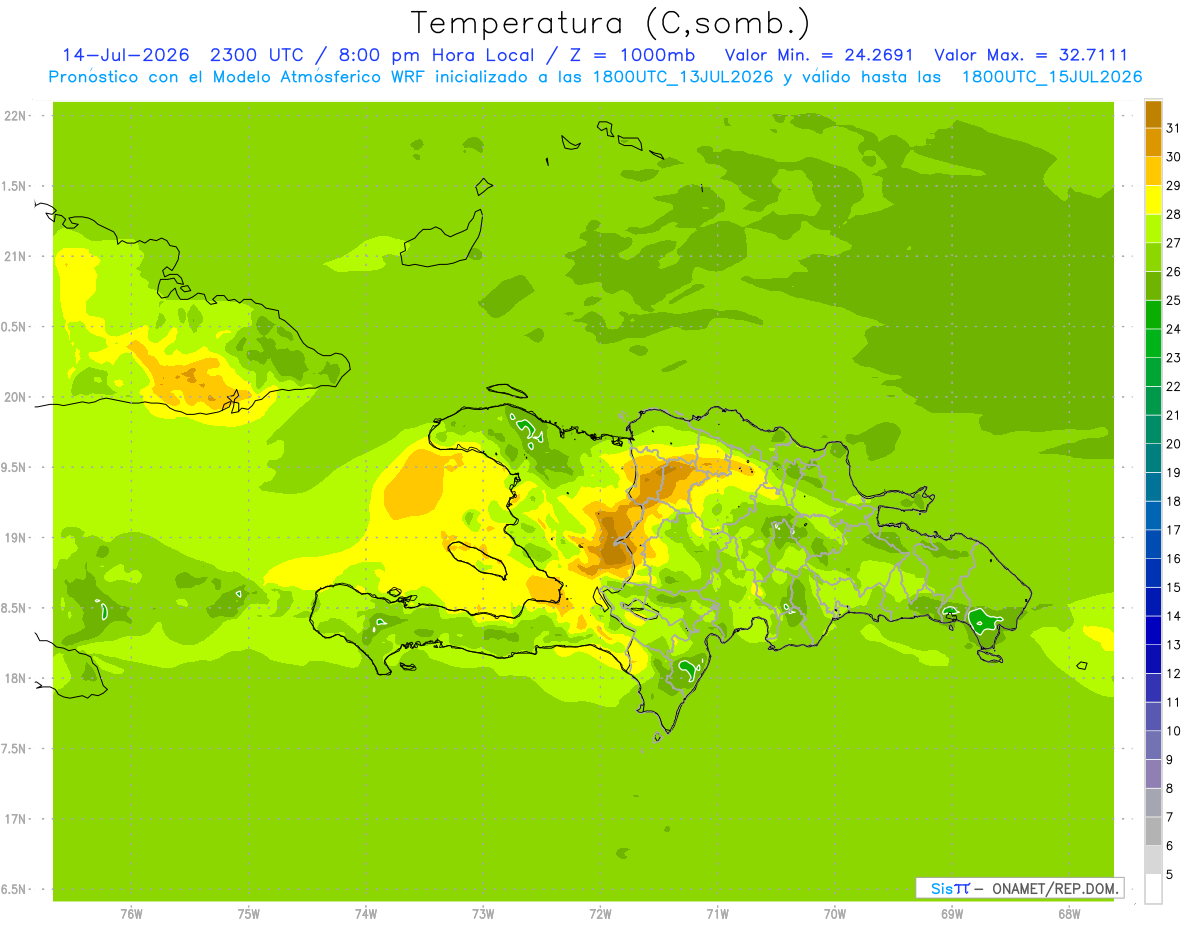Click the colour scale value '16'
This screenshot has width=1200, height=927.
1174,559
